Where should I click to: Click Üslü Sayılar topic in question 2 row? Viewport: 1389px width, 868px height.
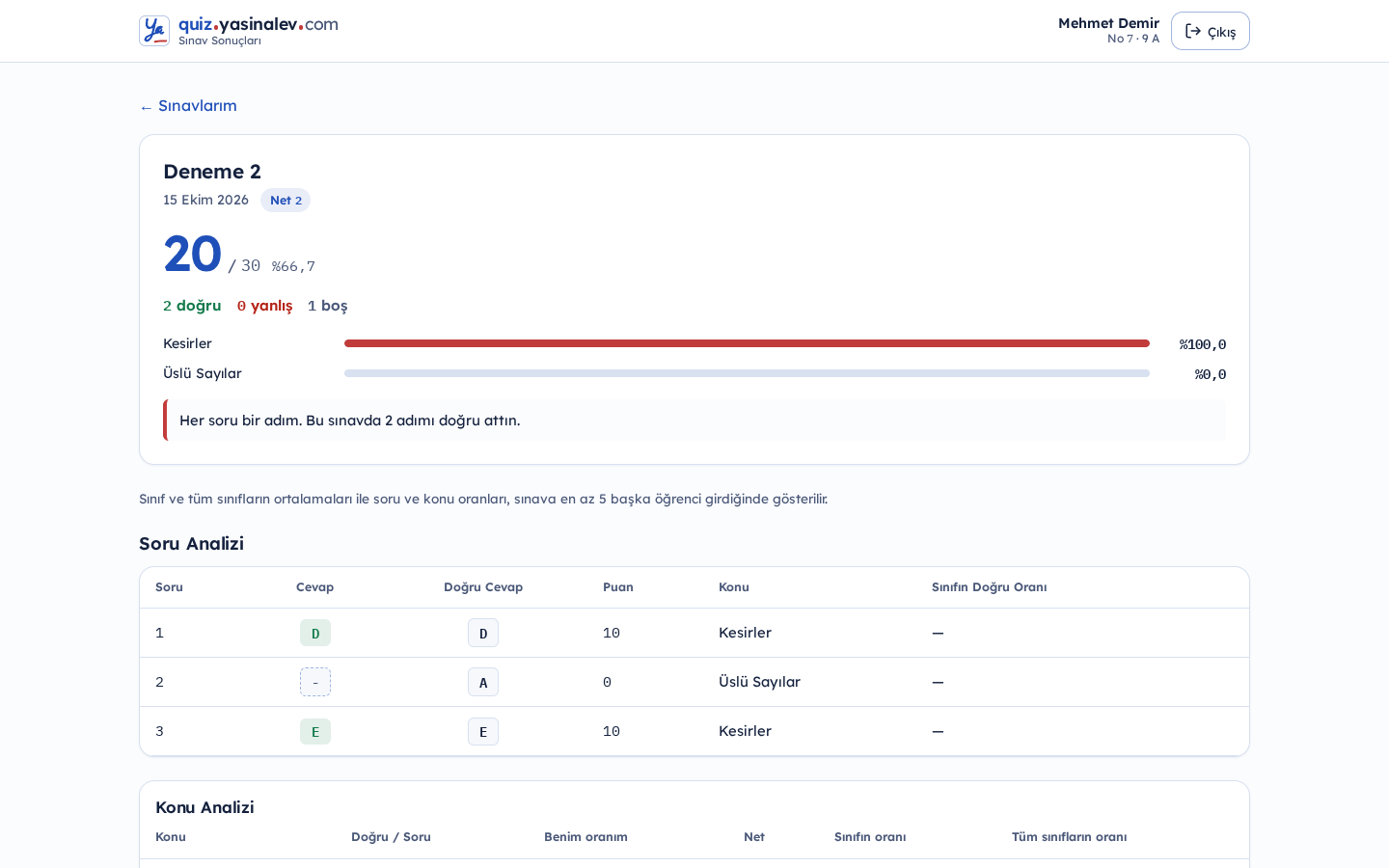pyautogui.click(x=759, y=682)
